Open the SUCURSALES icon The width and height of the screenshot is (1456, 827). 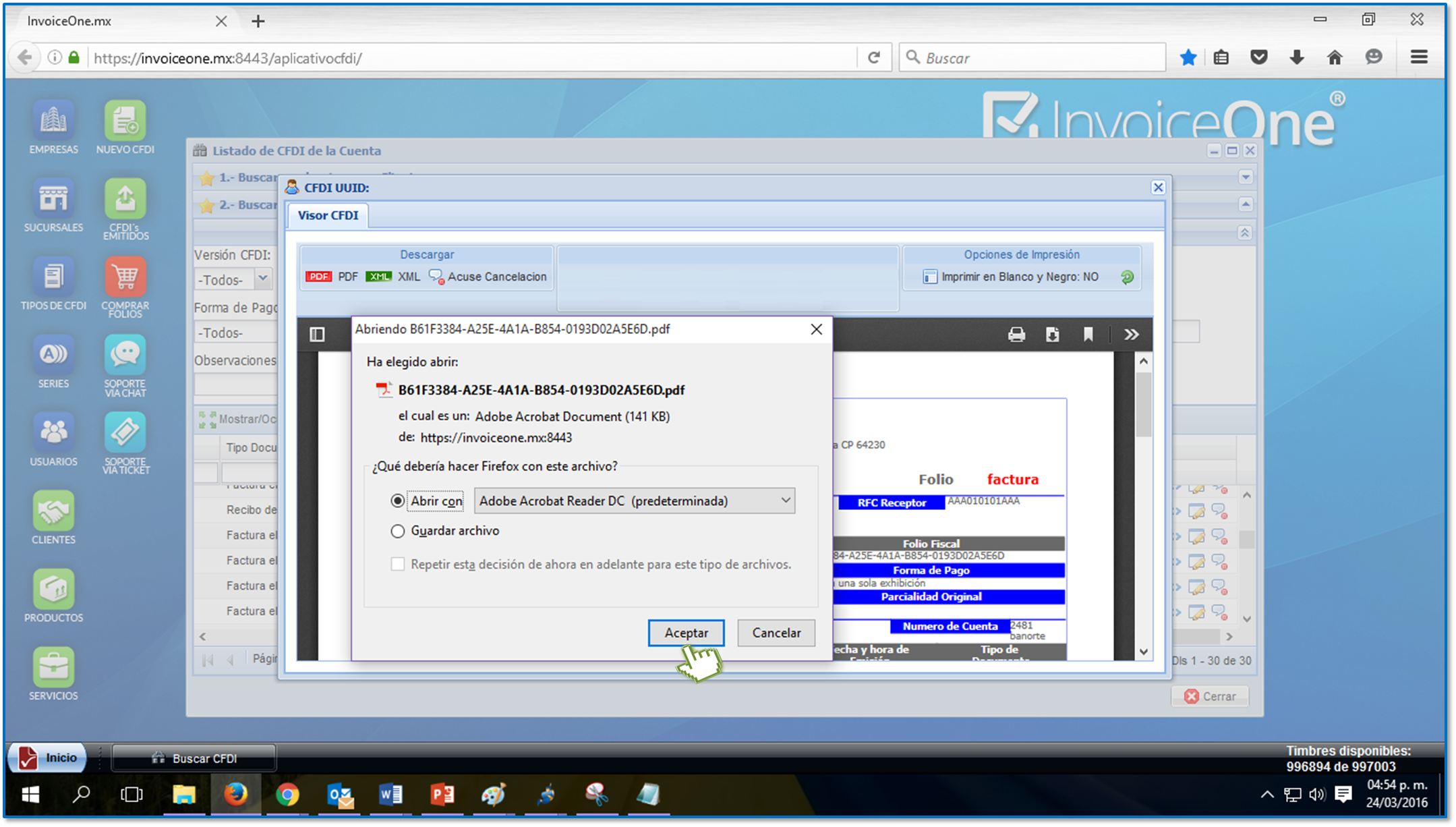pyautogui.click(x=53, y=206)
